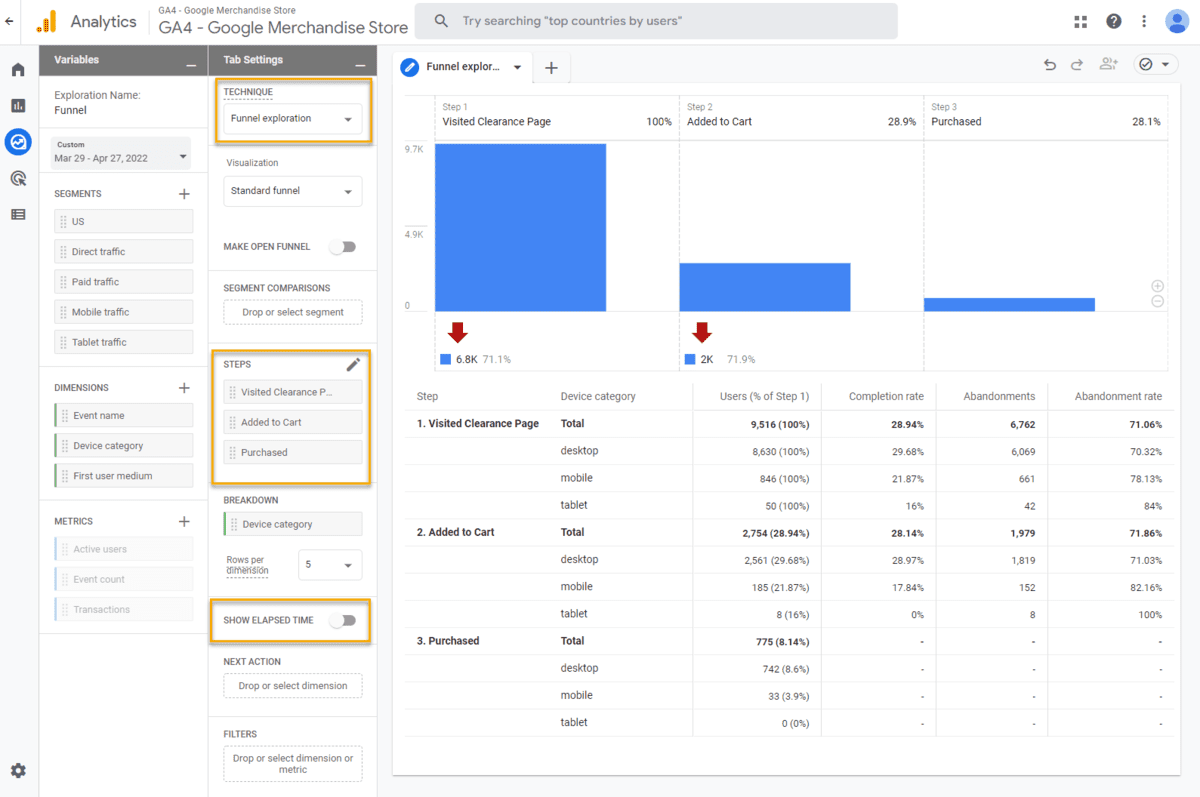1200x797 pixels.
Task: Open Admin settings gear icon
Action: (x=18, y=771)
